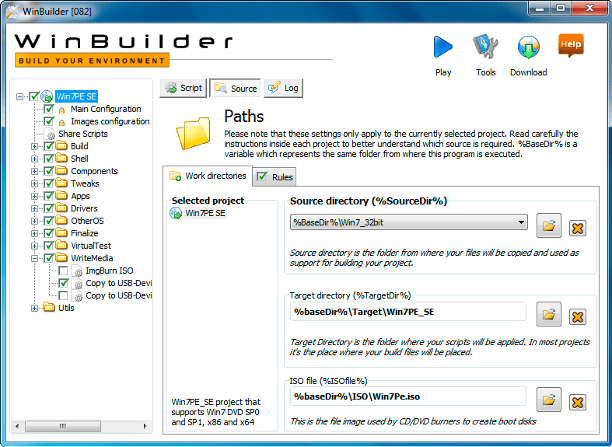This screenshot has width=612, height=447.
Task: Click the Main Configuration lock icon
Action: tap(62, 110)
